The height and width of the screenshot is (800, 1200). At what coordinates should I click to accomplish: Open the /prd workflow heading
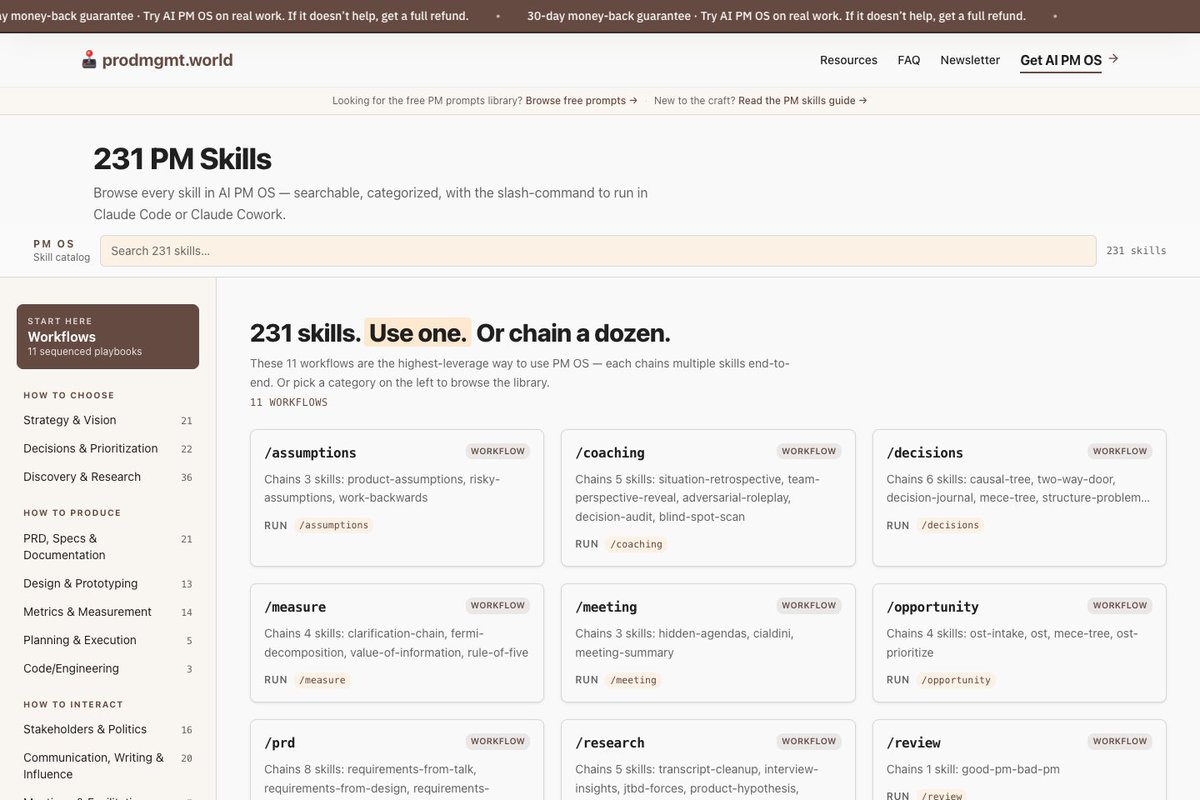coord(280,743)
